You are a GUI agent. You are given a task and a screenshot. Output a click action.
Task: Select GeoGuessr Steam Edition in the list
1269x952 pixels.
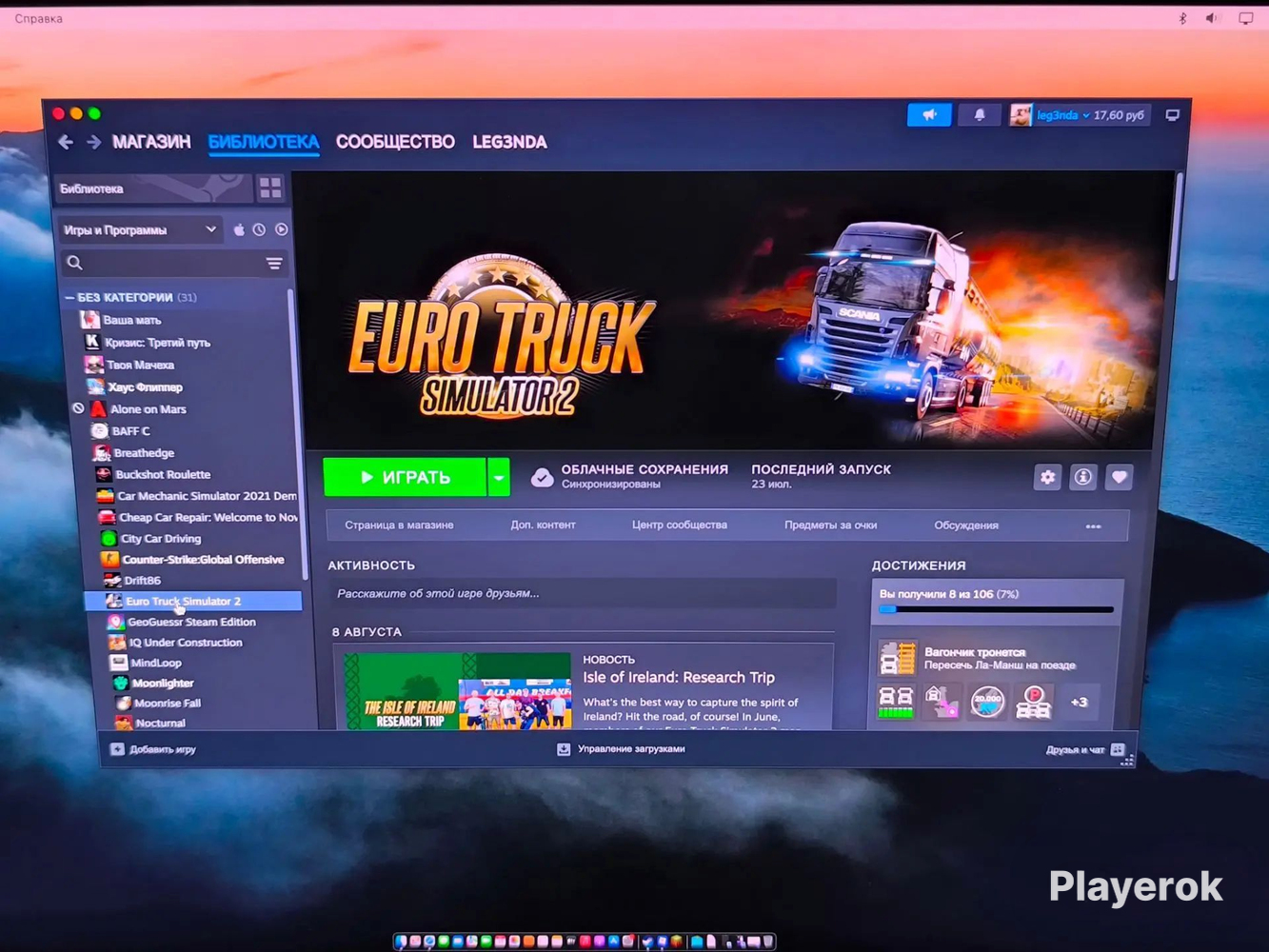(191, 622)
